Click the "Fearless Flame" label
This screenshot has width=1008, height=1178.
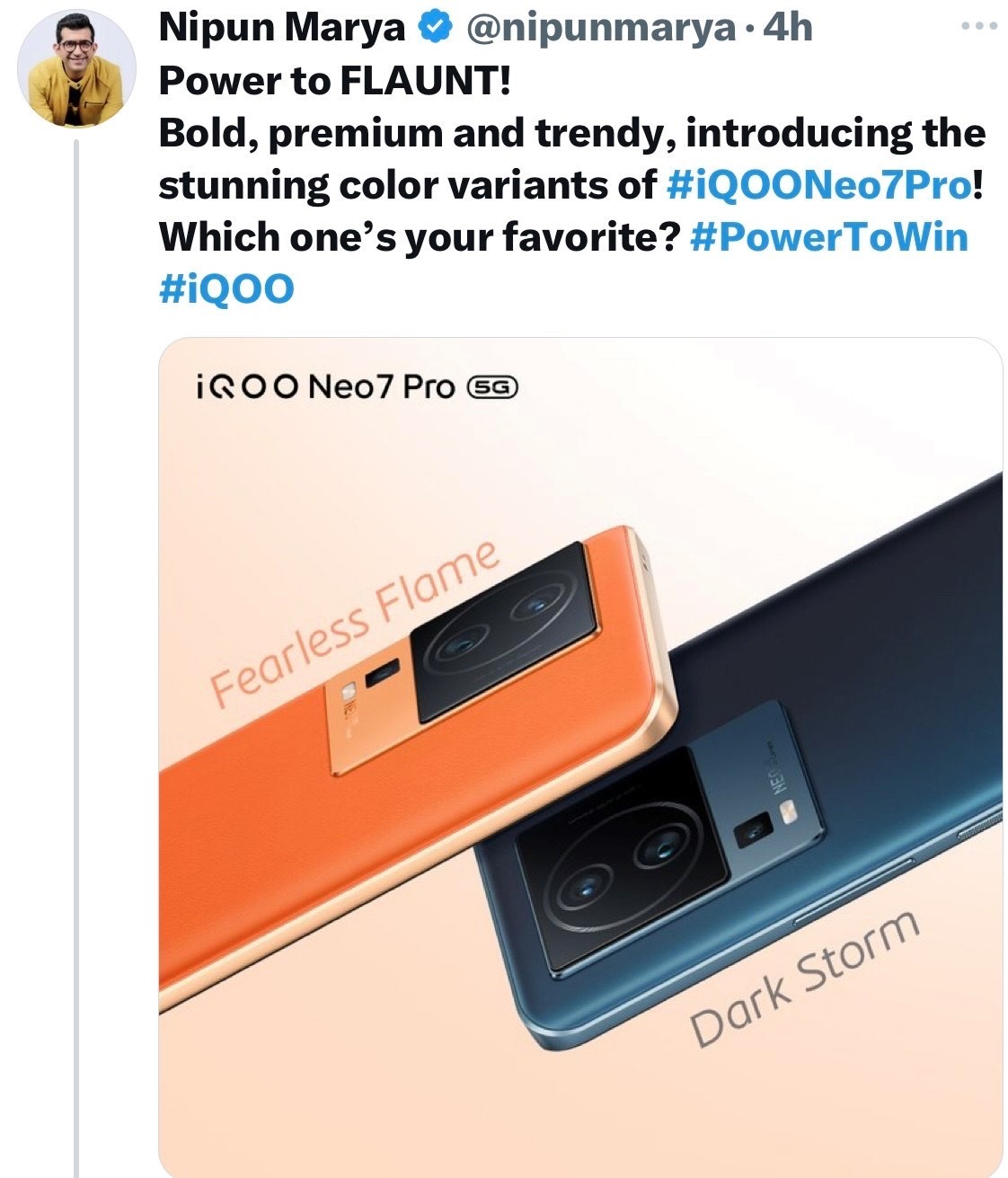[356, 622]
